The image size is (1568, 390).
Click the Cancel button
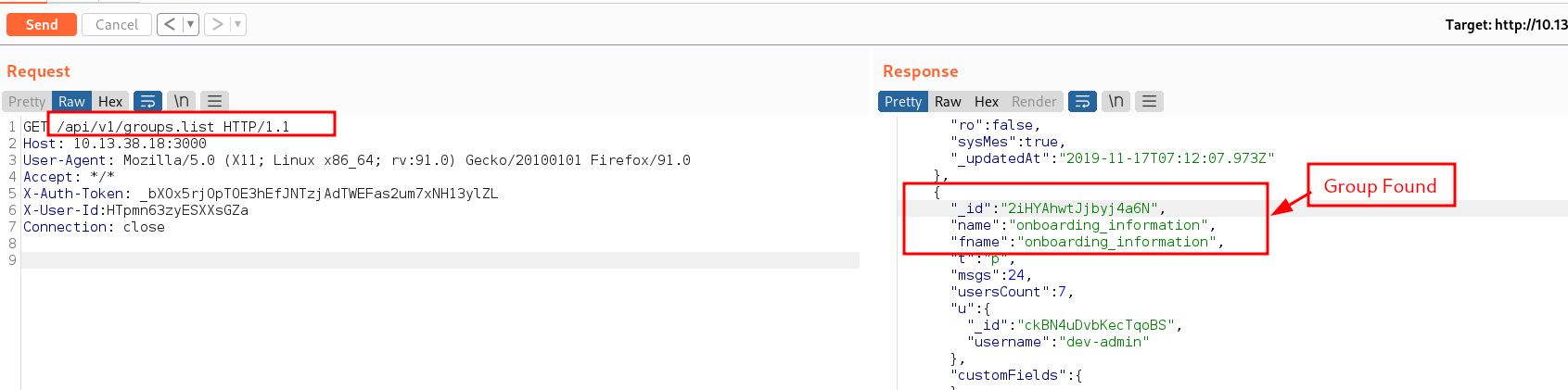pos(117,24)
